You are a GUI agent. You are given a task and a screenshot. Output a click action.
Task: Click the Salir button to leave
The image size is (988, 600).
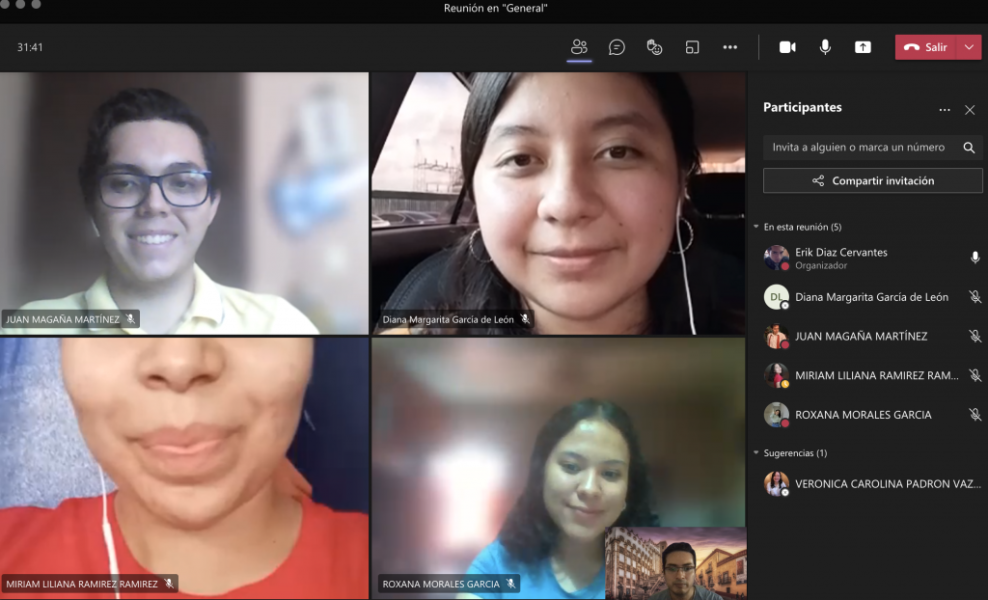pos(926,47)
